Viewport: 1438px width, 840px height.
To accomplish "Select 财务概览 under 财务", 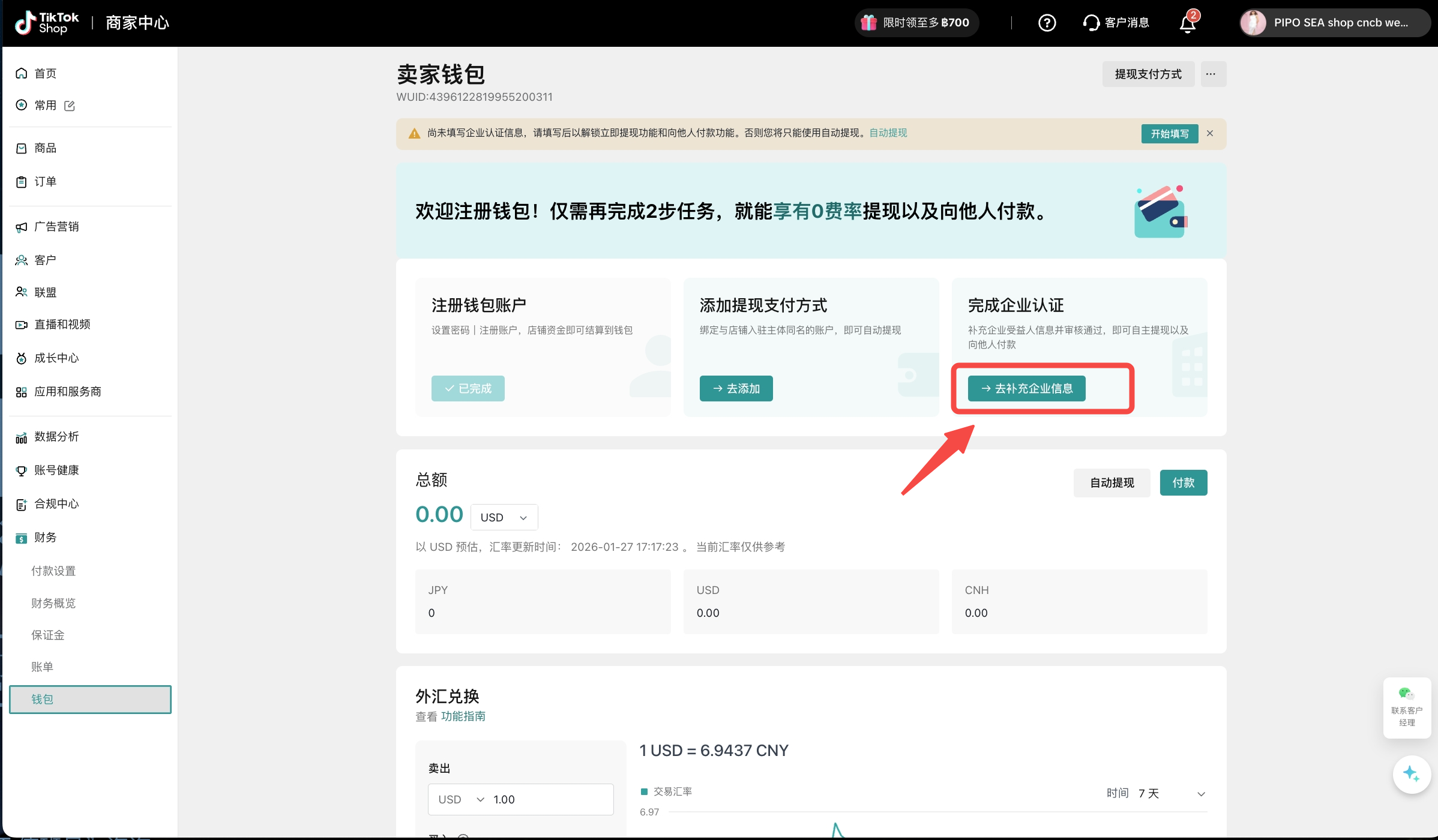I will (x=53, y=603).
